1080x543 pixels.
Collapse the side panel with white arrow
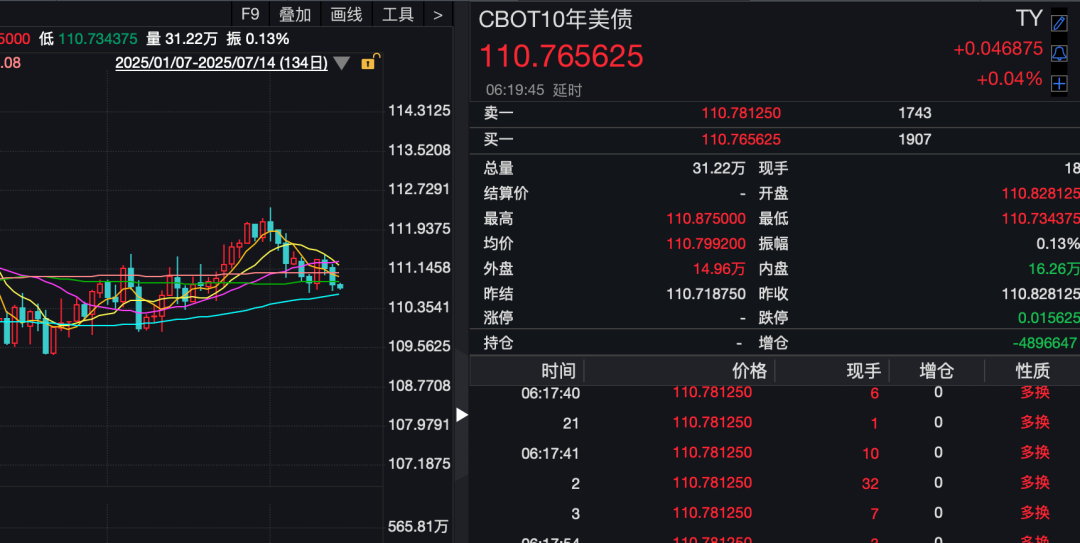coord(461,414)
